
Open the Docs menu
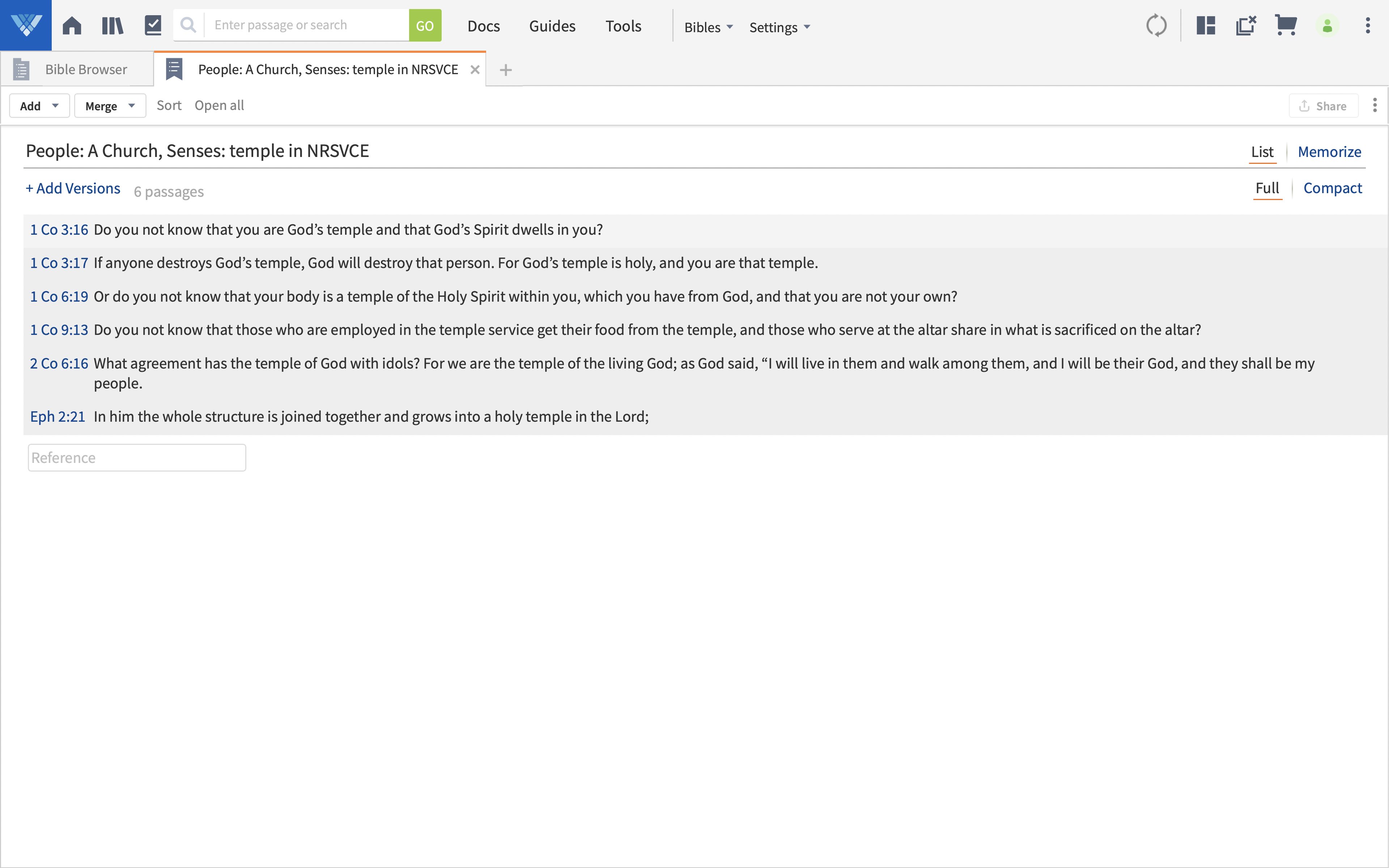click(483, 26)
